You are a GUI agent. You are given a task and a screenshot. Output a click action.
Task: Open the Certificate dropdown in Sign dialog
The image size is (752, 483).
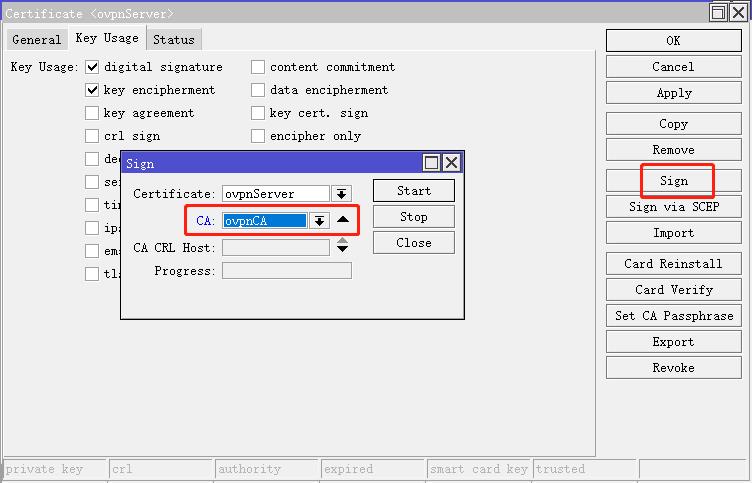[x=342, y=194]
